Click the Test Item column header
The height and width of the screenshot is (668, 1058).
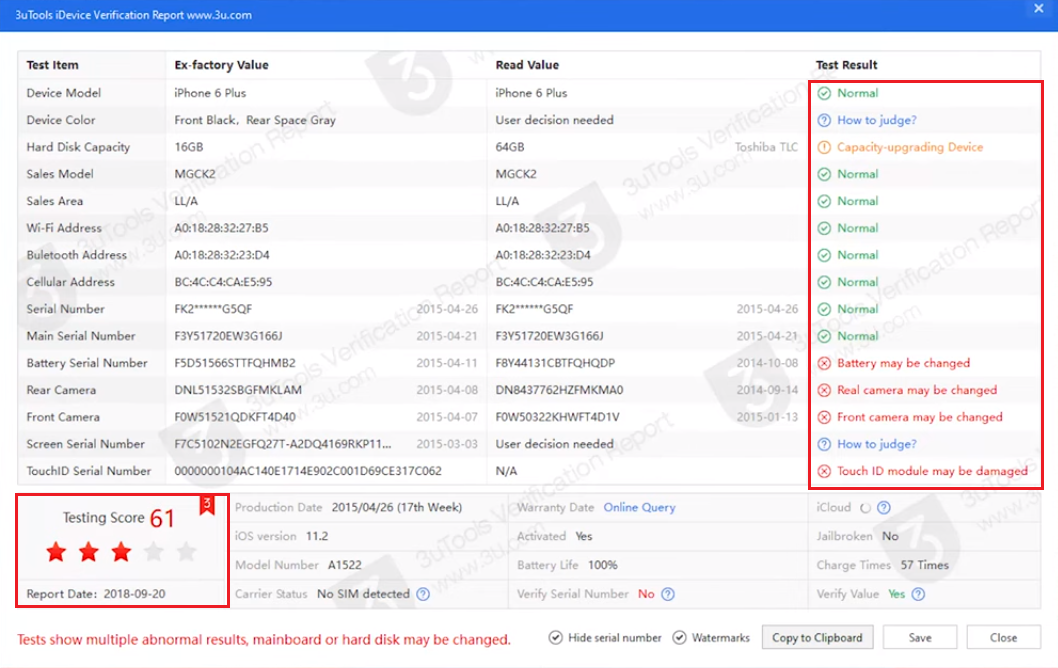[53, 65]
